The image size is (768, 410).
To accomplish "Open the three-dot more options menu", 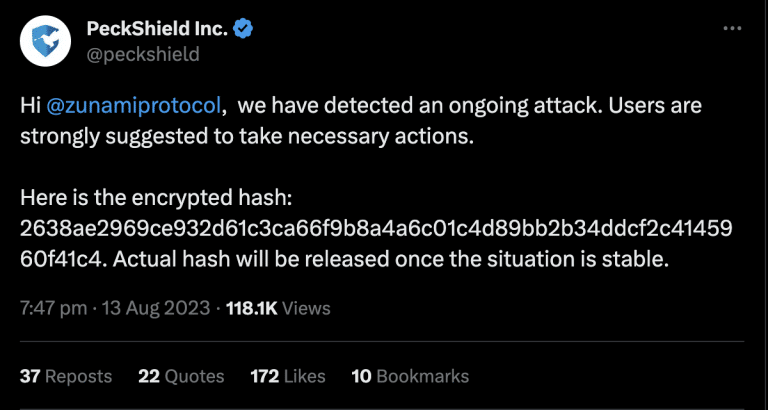I will tap(733, 29).
